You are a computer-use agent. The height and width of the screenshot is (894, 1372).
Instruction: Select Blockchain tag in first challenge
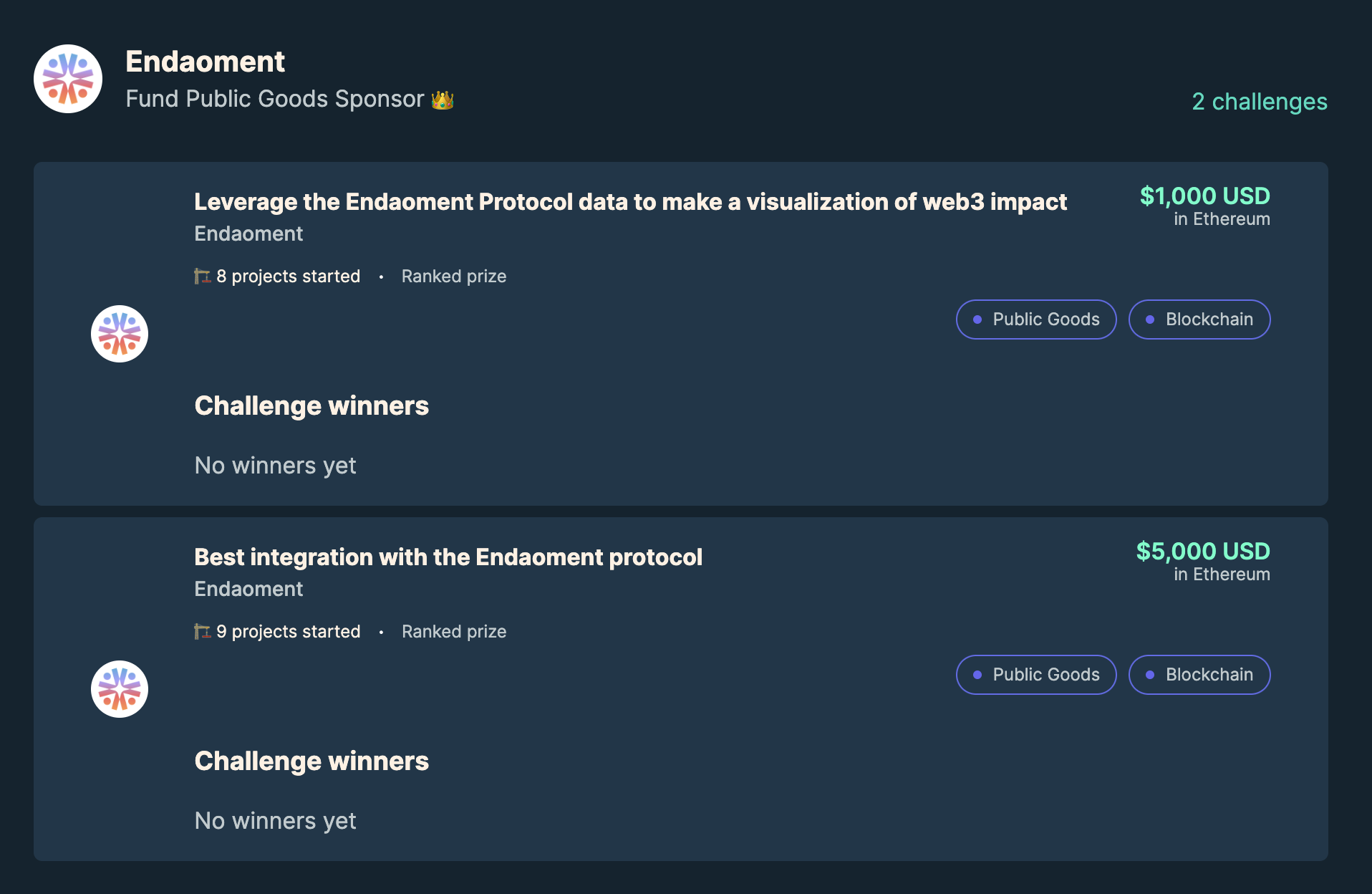point(1199,319)
